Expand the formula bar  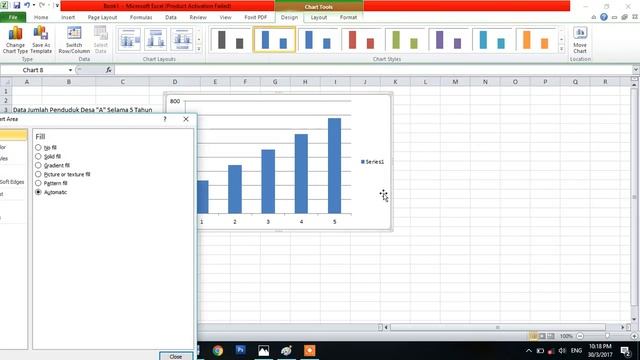[x=636, y=70]
